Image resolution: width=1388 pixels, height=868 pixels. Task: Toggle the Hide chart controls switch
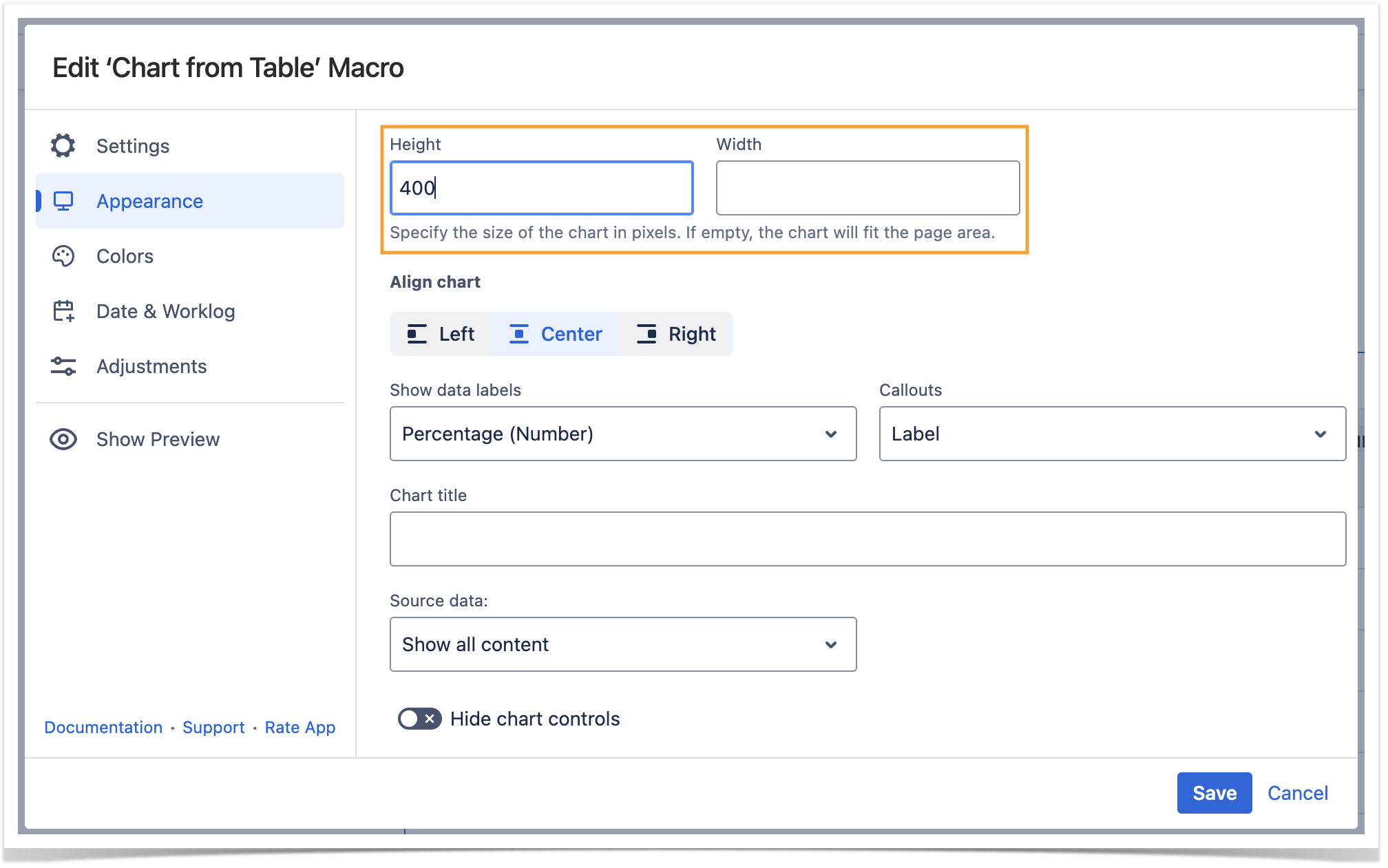pyautogui.click(x=419, y=719)
